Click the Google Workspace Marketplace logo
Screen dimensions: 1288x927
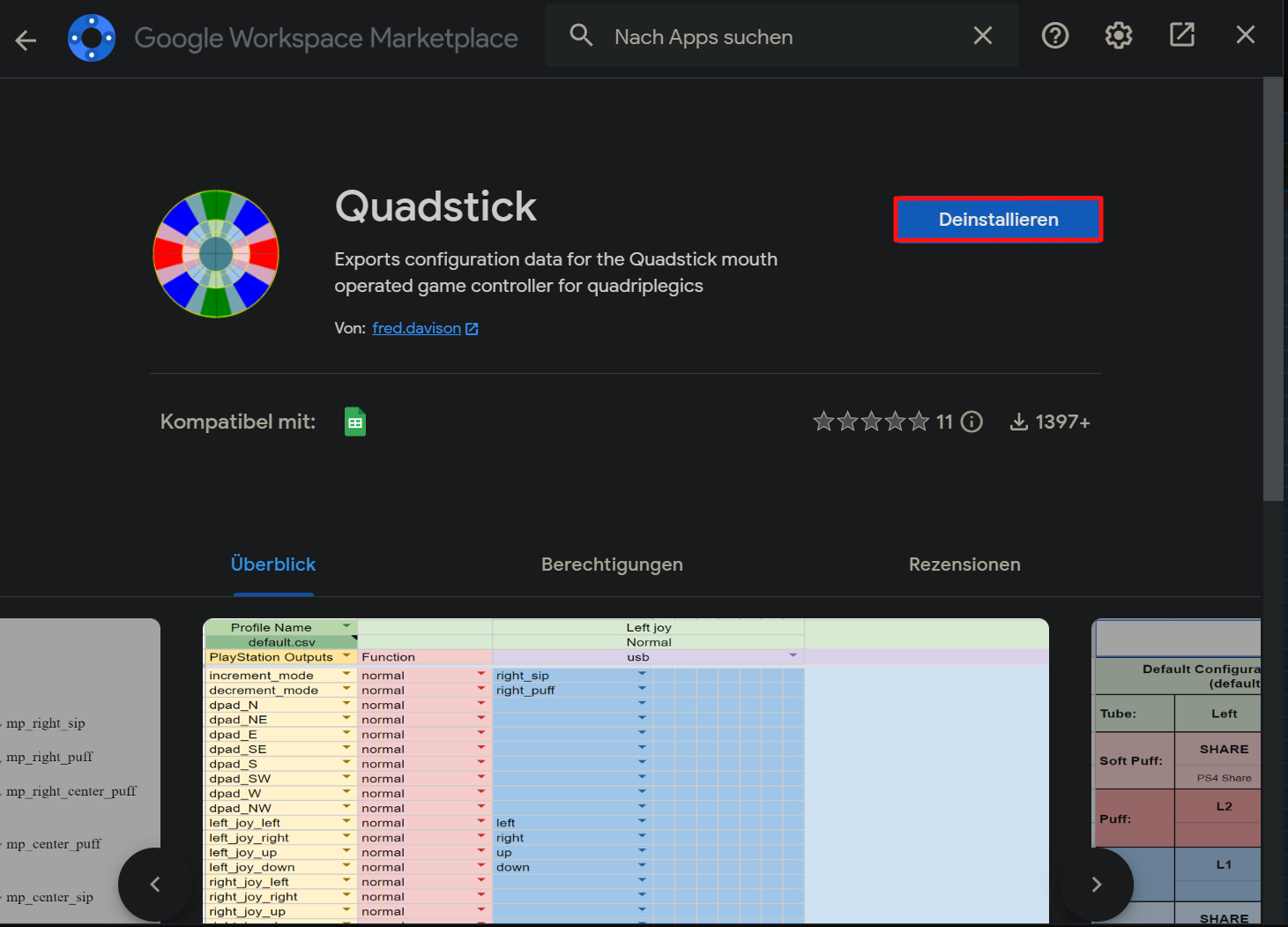click(92, 38)
